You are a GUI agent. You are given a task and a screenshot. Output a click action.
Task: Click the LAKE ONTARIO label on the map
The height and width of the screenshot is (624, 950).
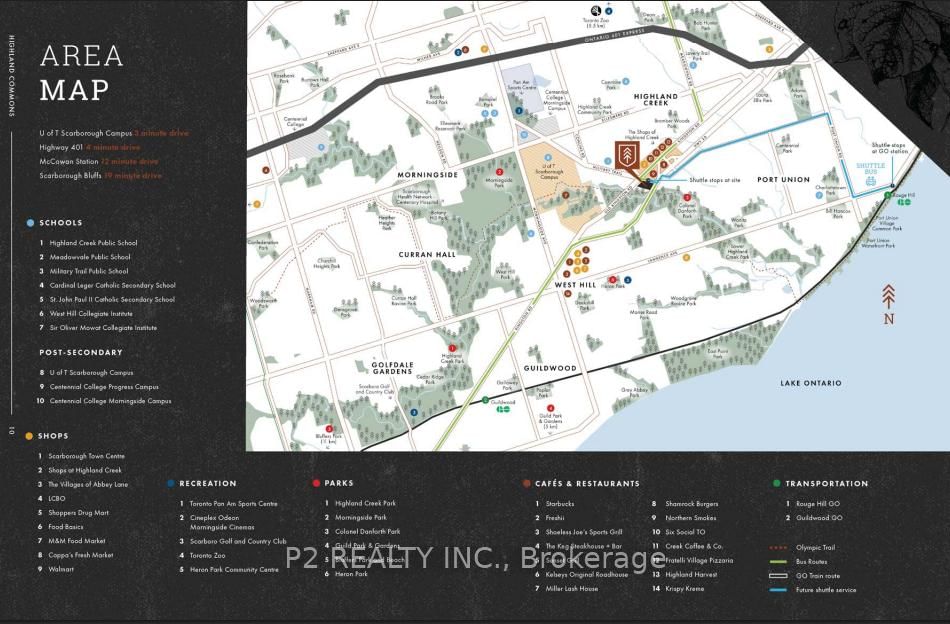tap(813, 382)
